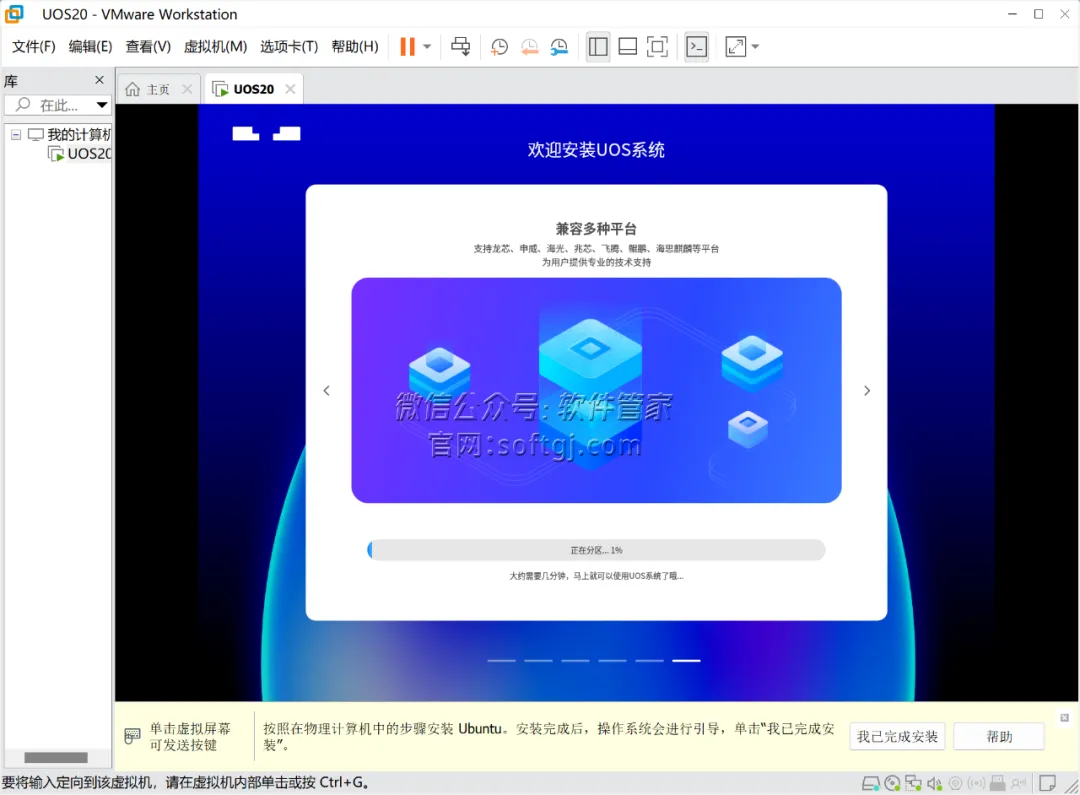Screen dimensions: 1080x795
Task: Click the library panel horizontal scrollbar
Action: [56, 757]
